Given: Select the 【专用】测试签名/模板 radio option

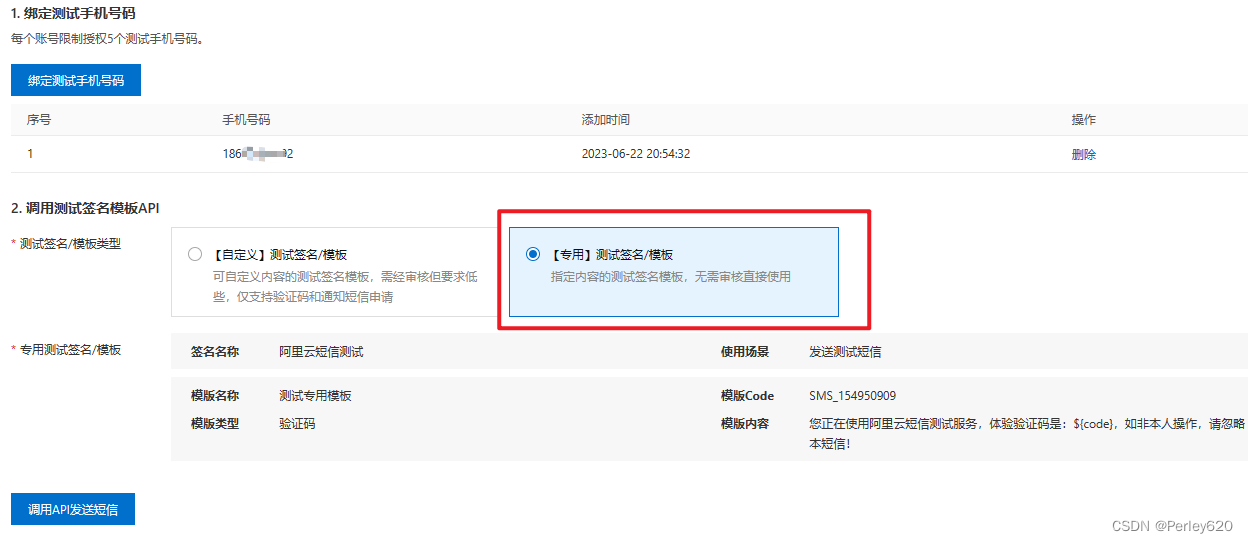Looking at the screenshot, I should tap(533, 254).
